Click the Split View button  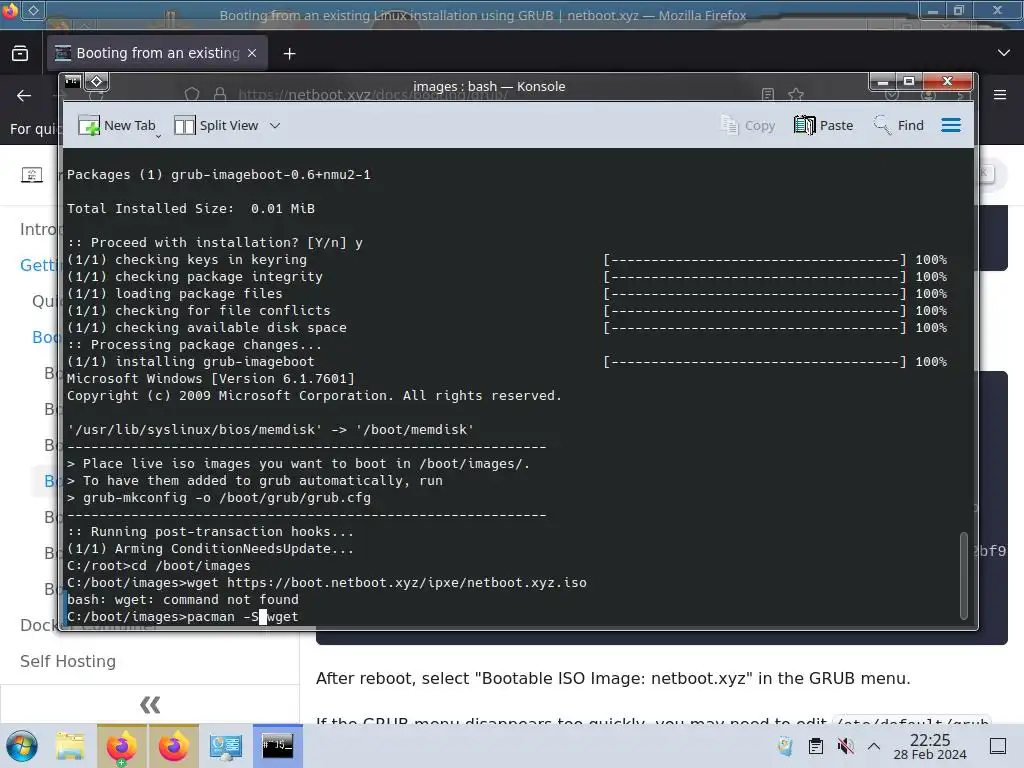coord(216,125)
